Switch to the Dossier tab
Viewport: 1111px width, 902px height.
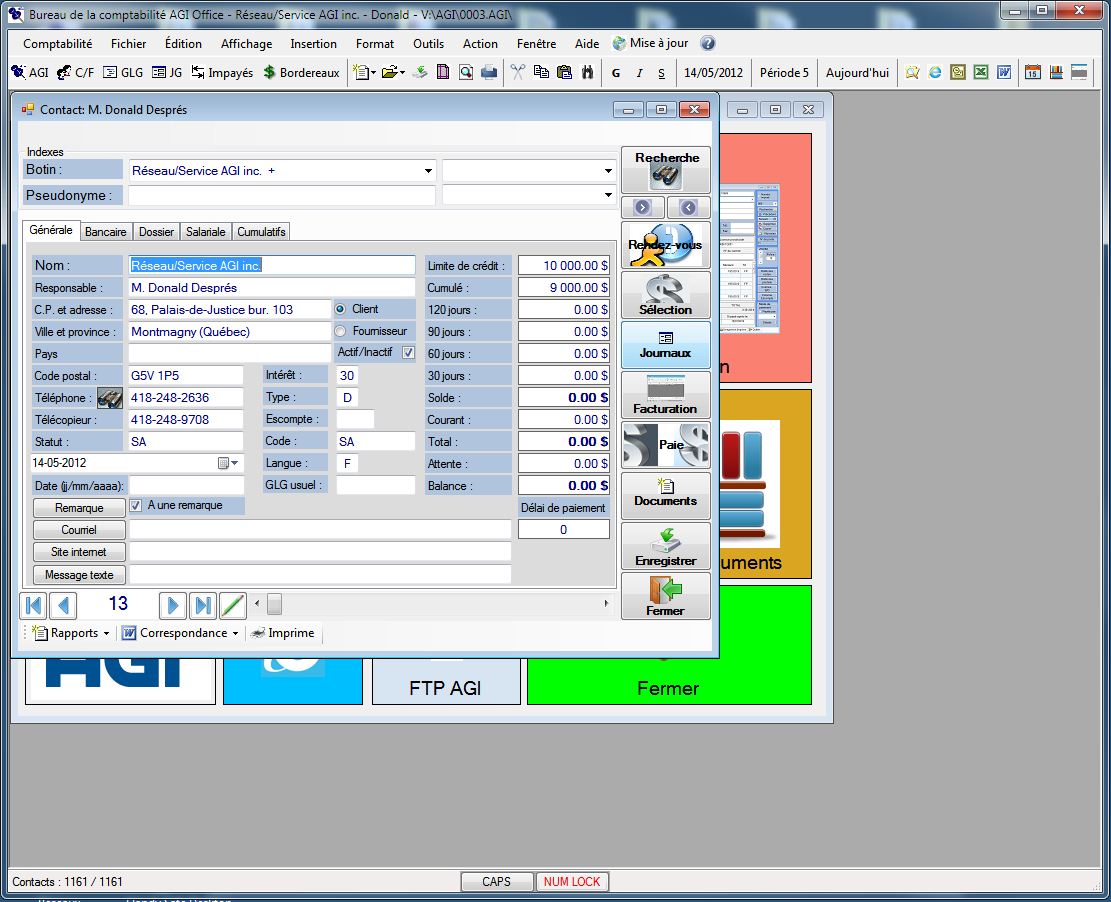click(x=156, y=232)
